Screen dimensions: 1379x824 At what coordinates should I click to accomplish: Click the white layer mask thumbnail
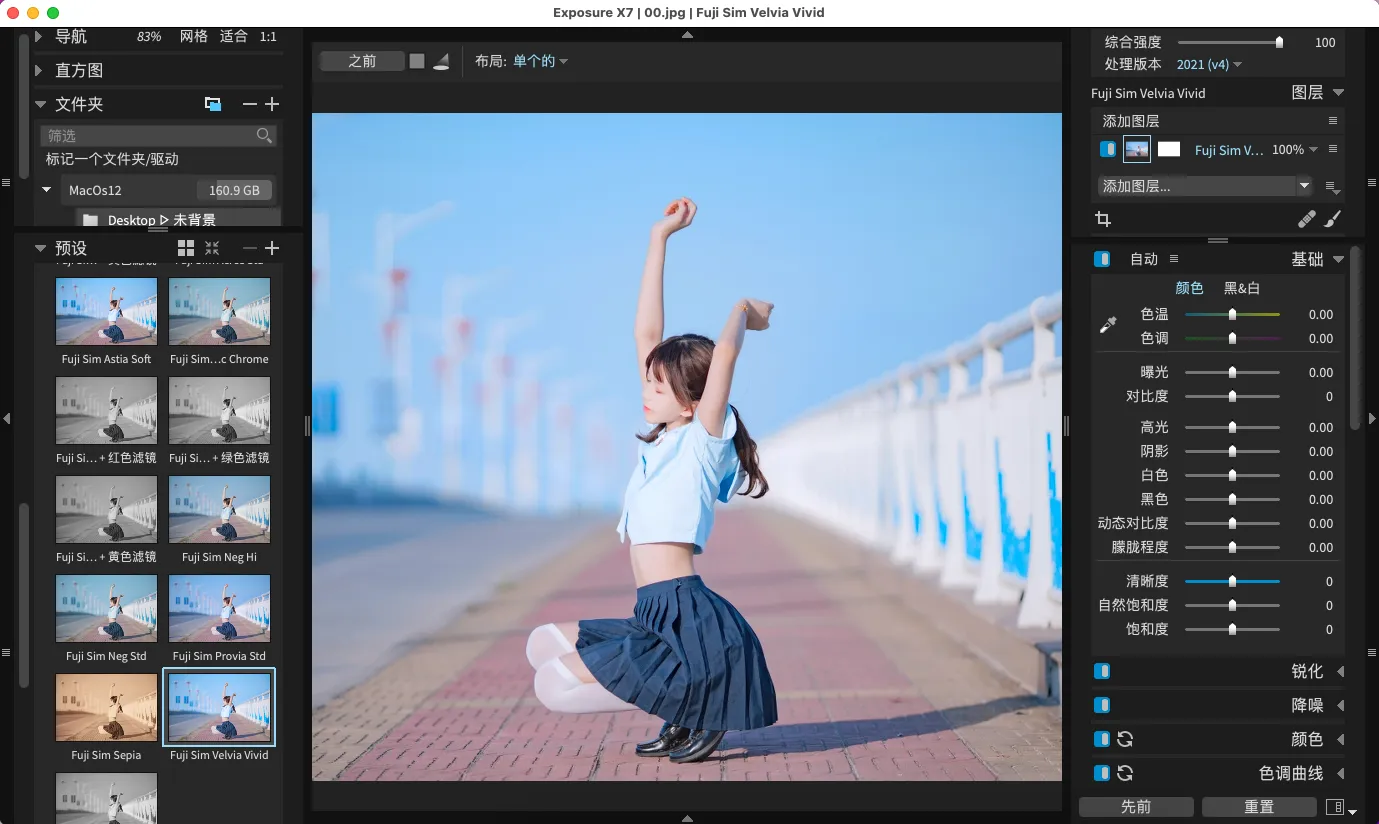1169,149
